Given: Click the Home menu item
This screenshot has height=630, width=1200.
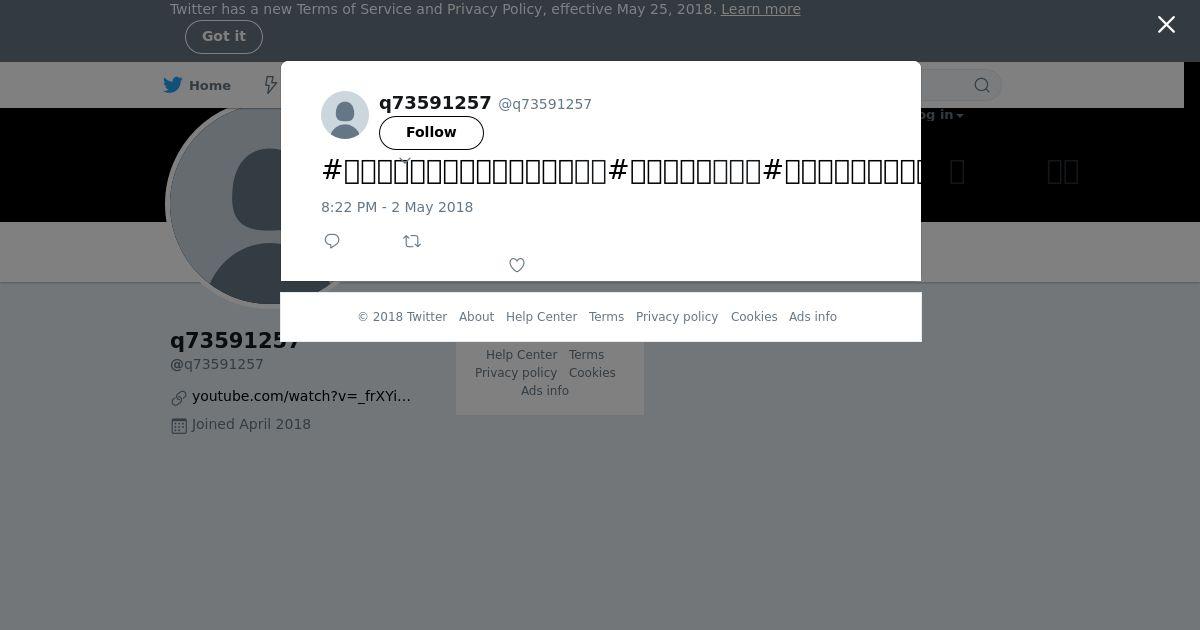Looking at the screenshot, I should click(210, 85).
